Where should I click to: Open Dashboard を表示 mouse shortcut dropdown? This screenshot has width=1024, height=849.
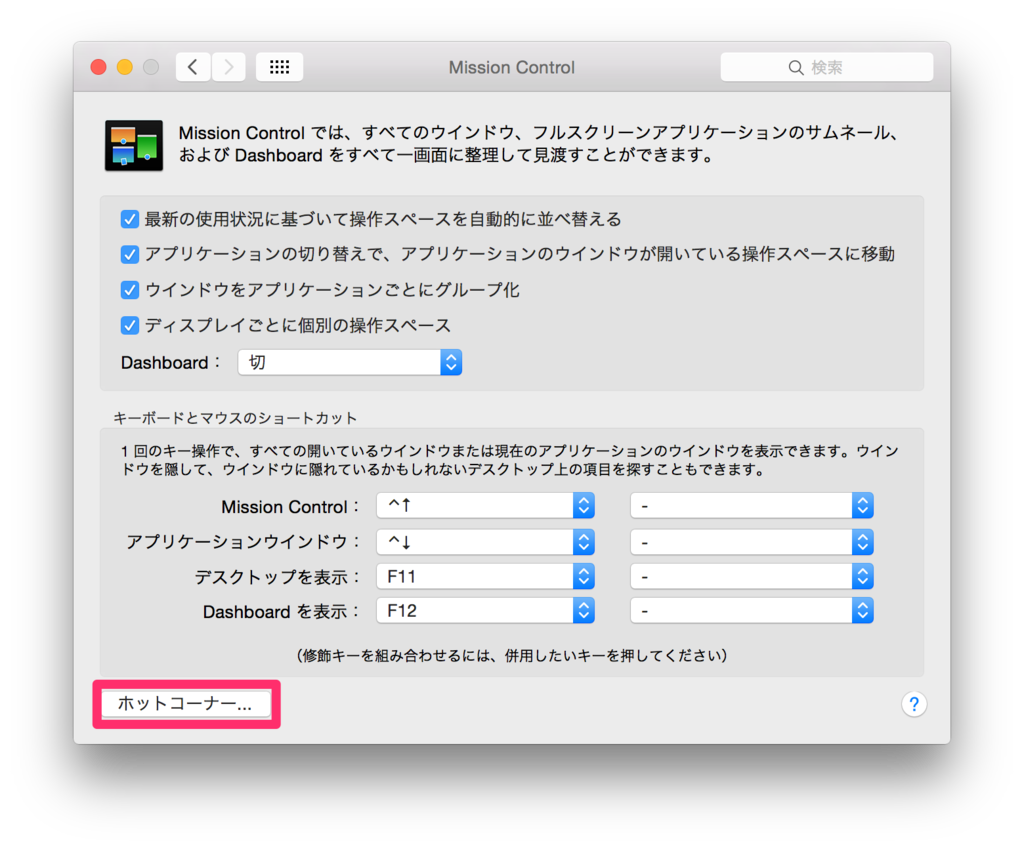click(x=752, y=611)
